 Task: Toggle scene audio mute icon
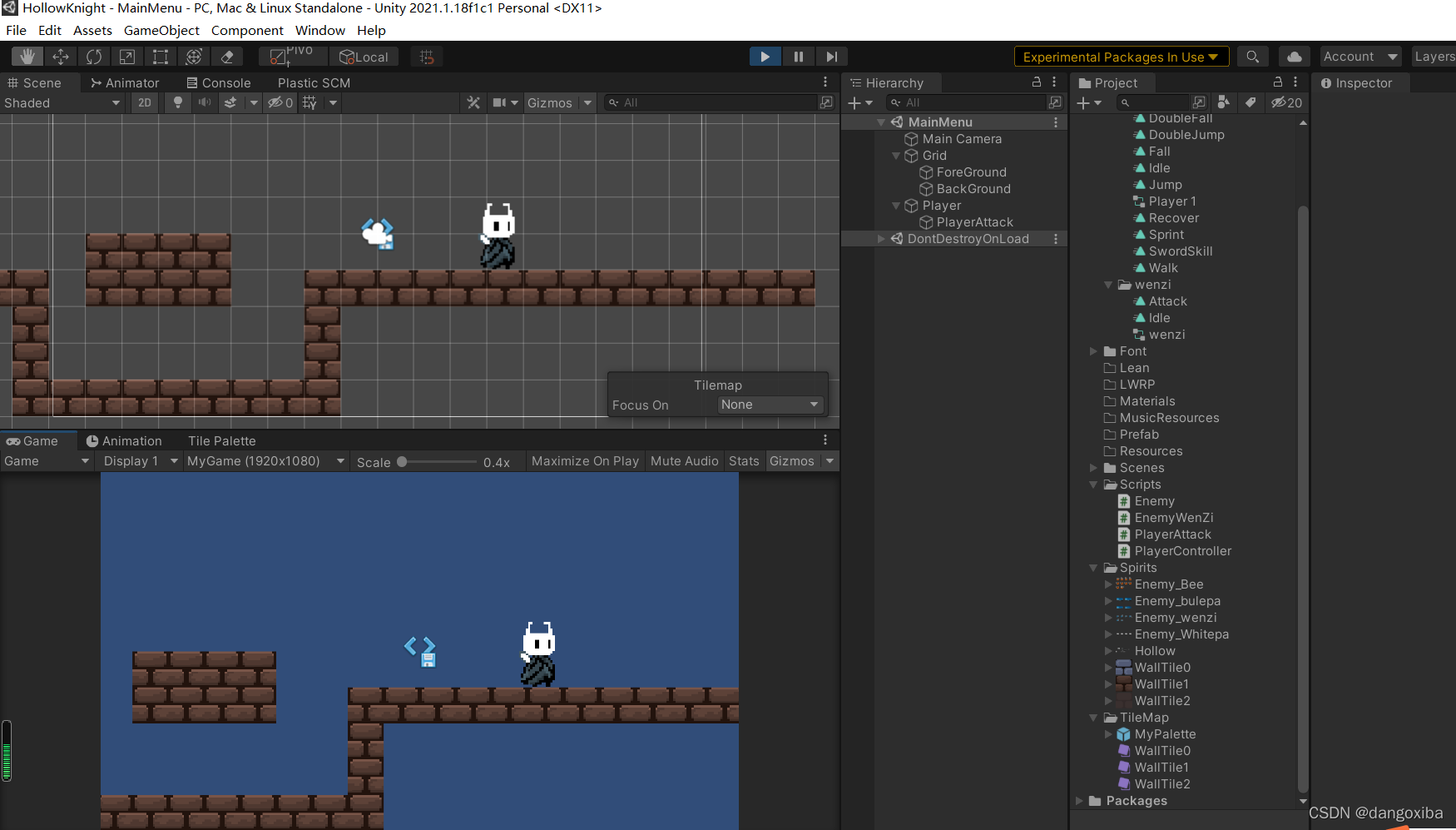[204, 102]
